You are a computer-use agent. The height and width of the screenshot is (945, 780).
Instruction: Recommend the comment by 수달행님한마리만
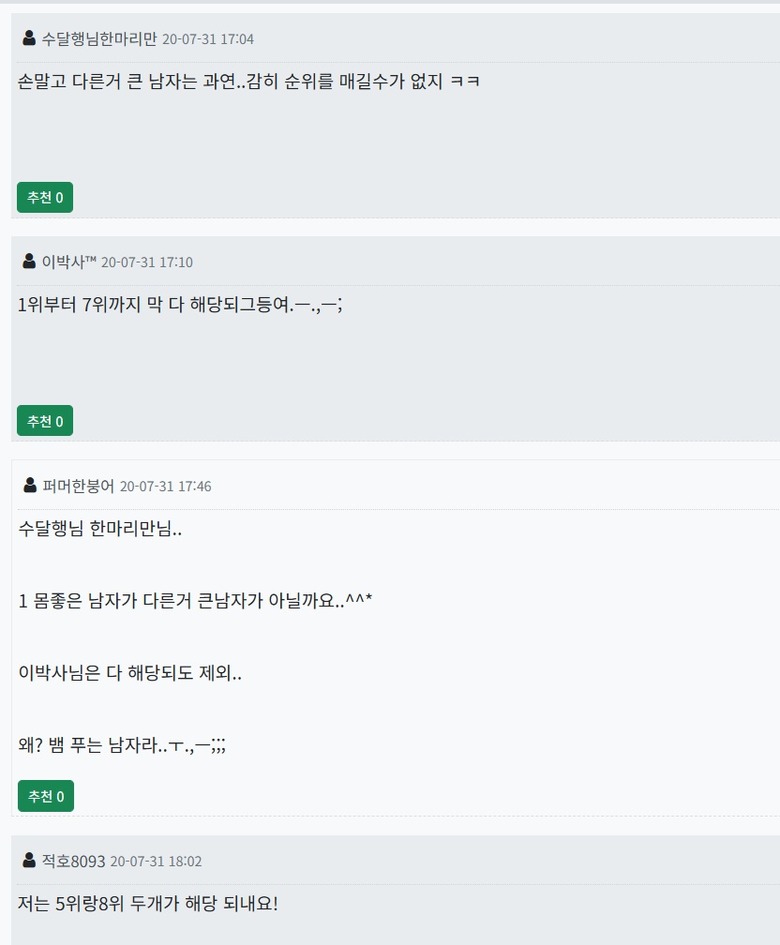[x=45, y=198]
